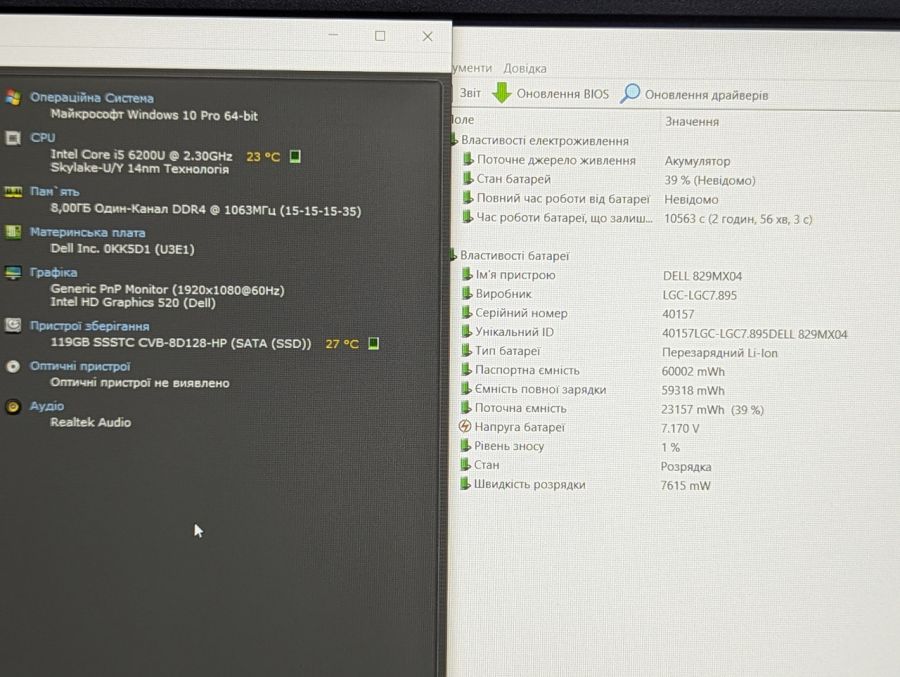Open the Аудіо section link
Image resolution: width=900 pixels, height=677 pixels.
point(47,406)
